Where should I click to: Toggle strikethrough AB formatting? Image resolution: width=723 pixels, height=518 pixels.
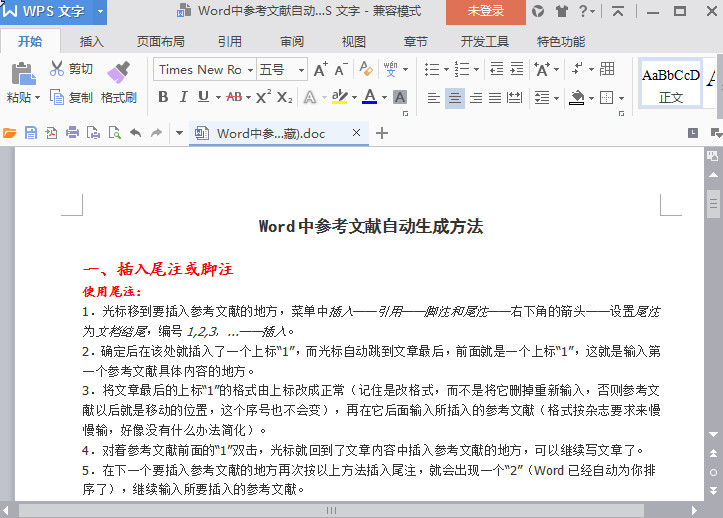(234, 97)
